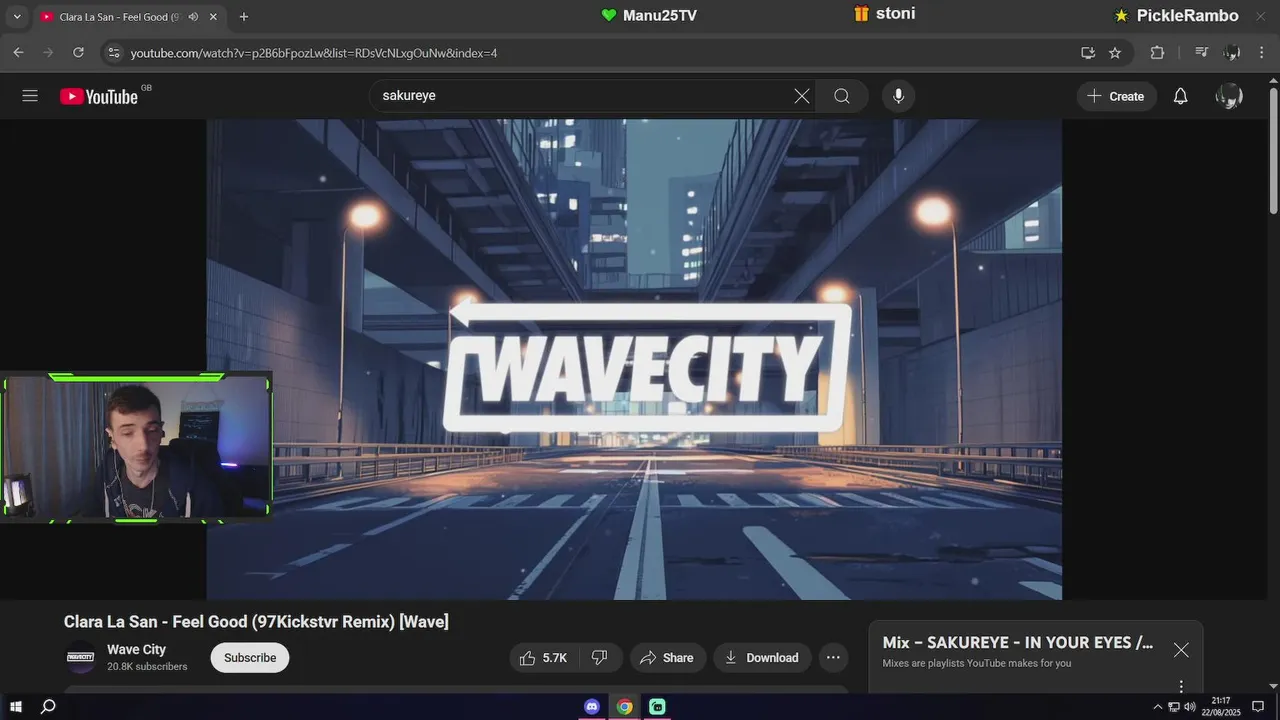Open the media controls icon in the toolbar
Viewport: 1280px width, 720px height.
(1202, 53)
